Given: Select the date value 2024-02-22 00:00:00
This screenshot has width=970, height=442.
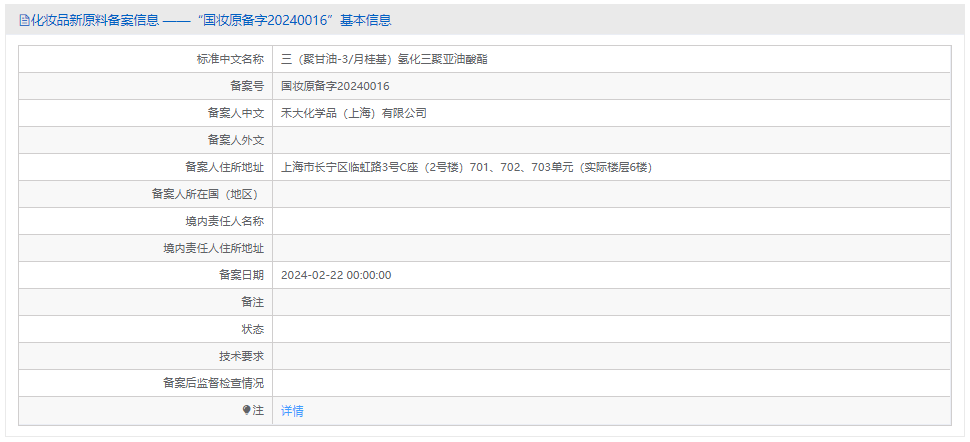Looking at the screenshot, I should tap(336, 275).
